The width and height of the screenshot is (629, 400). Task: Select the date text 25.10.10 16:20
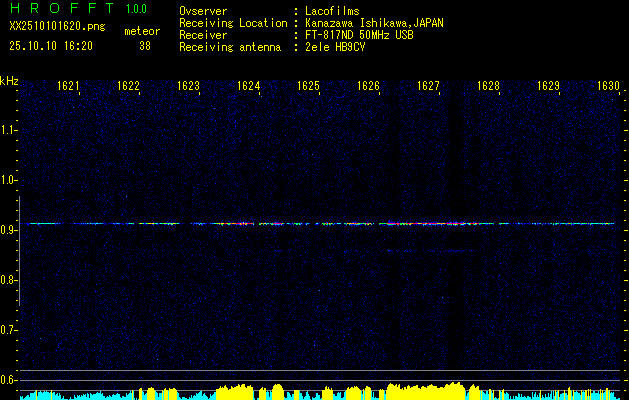50,46
